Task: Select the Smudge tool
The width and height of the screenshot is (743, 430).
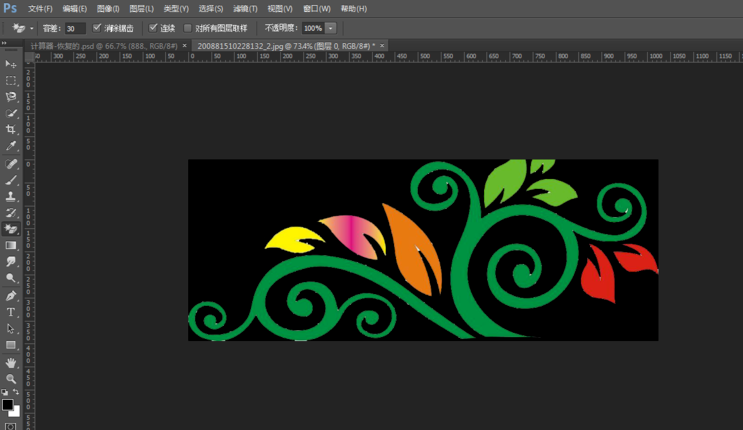Action: point(10,262)
